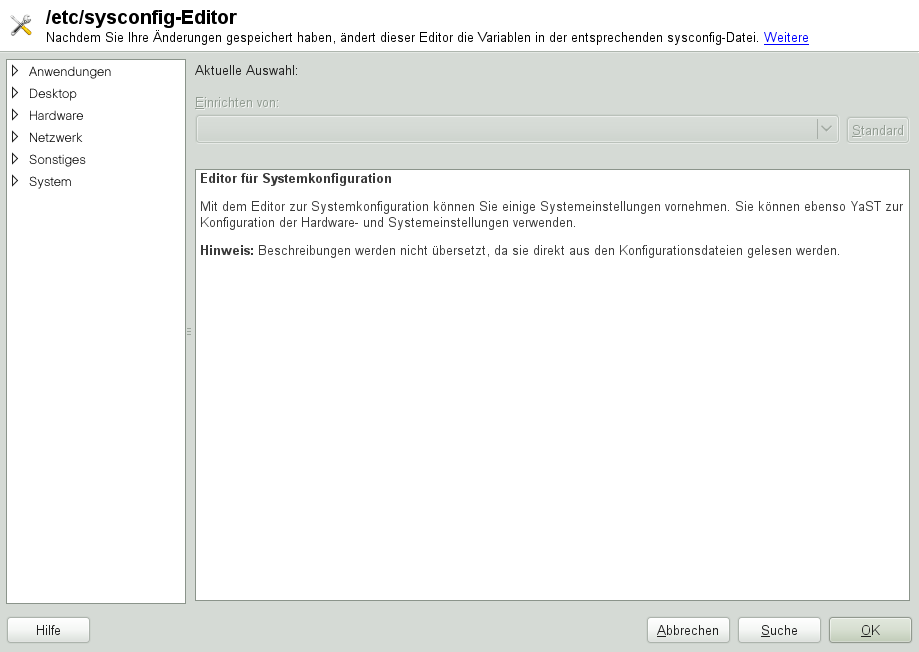Screen dimensions: 919x652
Task: Select the System tree item
Action: pos(50,181)
